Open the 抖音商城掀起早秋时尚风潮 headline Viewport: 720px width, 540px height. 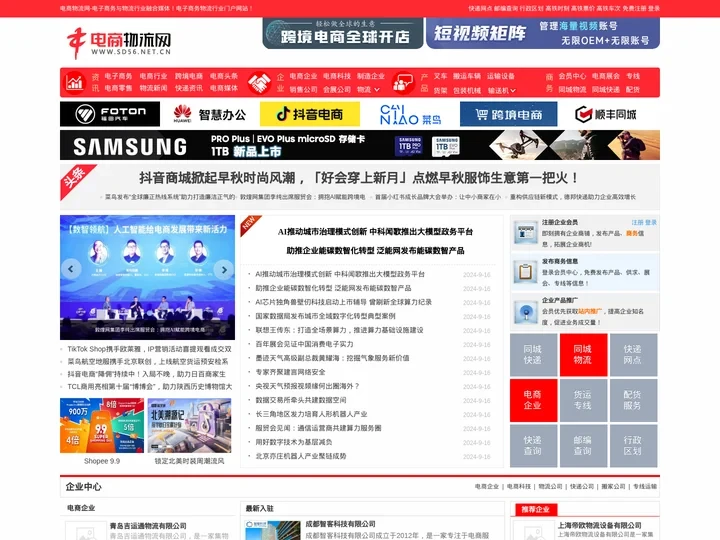[358, 178]
